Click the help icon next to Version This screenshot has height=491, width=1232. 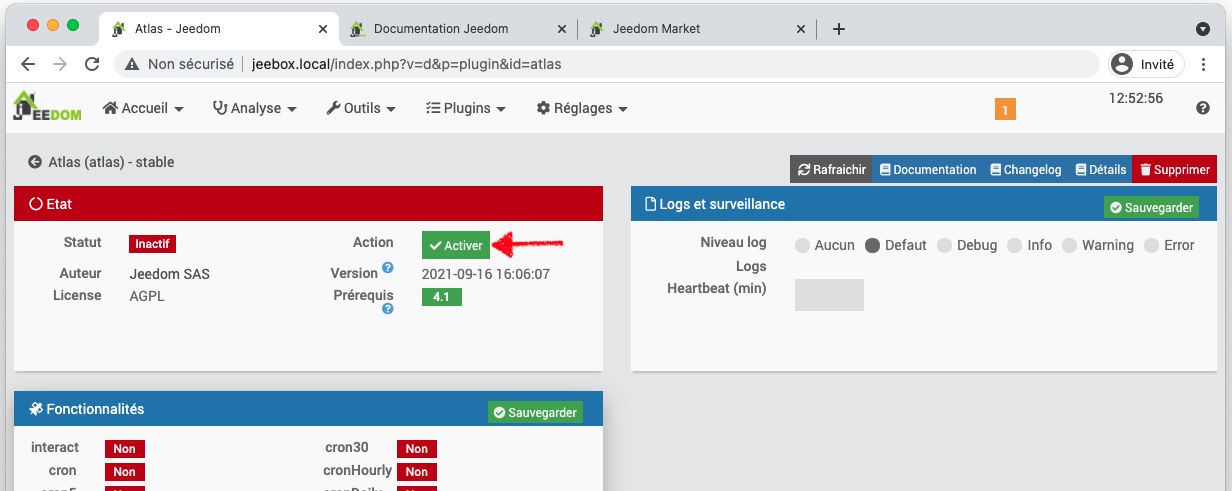tap(388, 268)
